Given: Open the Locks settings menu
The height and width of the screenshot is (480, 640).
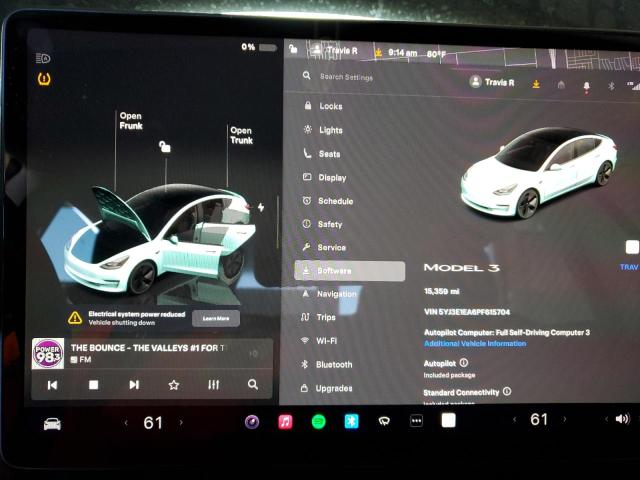Looking at the screenshot, I should 324,106.
